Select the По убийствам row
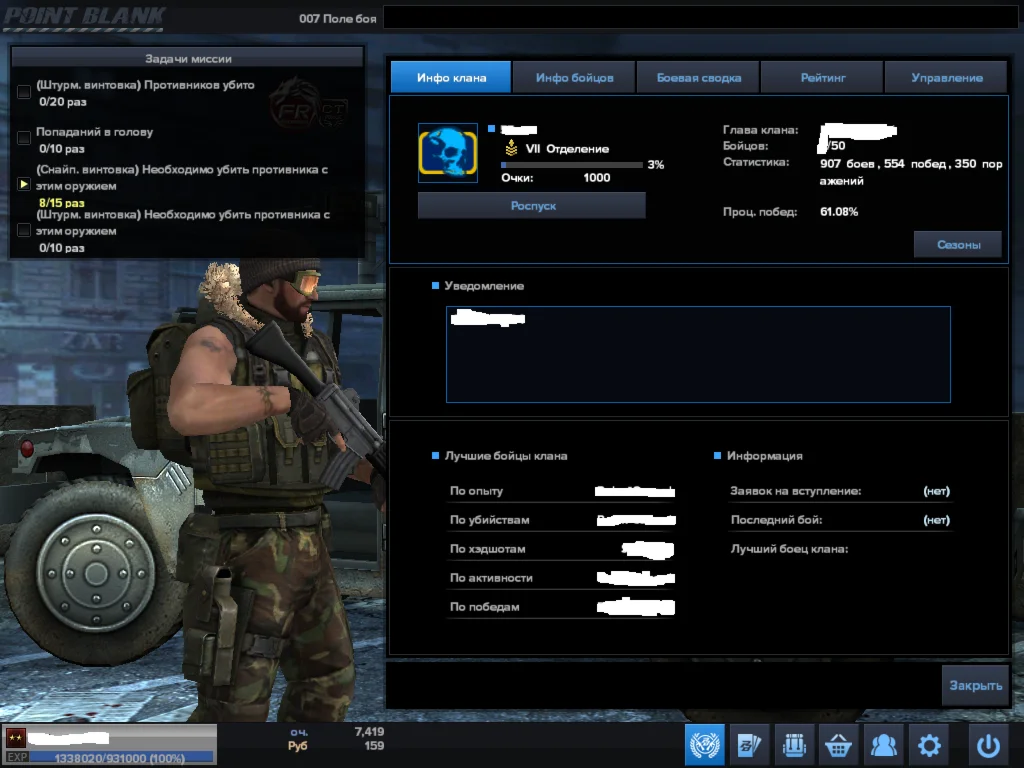1024x768 pixels. pyautogui.click(x=562, y=520)
